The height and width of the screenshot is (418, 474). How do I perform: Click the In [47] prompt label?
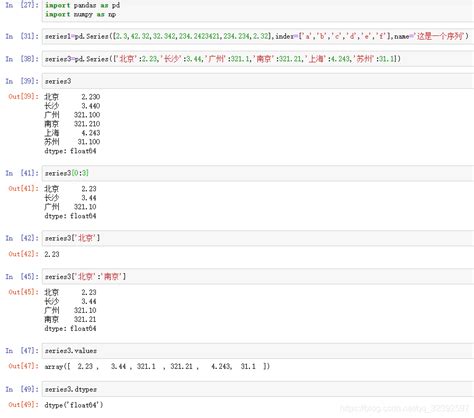22,351
